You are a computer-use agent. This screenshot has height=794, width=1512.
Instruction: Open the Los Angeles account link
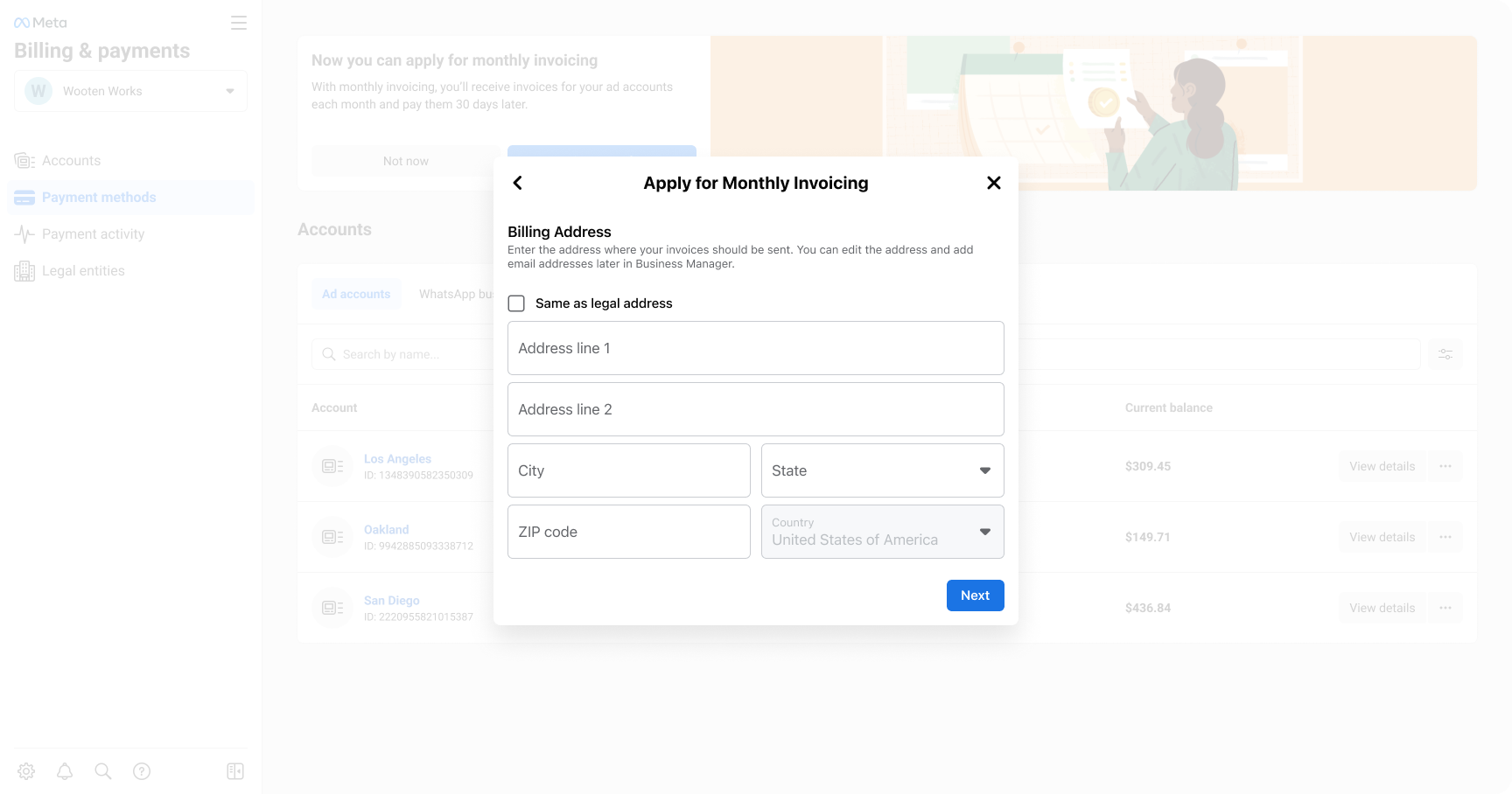click(x=397, y=459)
